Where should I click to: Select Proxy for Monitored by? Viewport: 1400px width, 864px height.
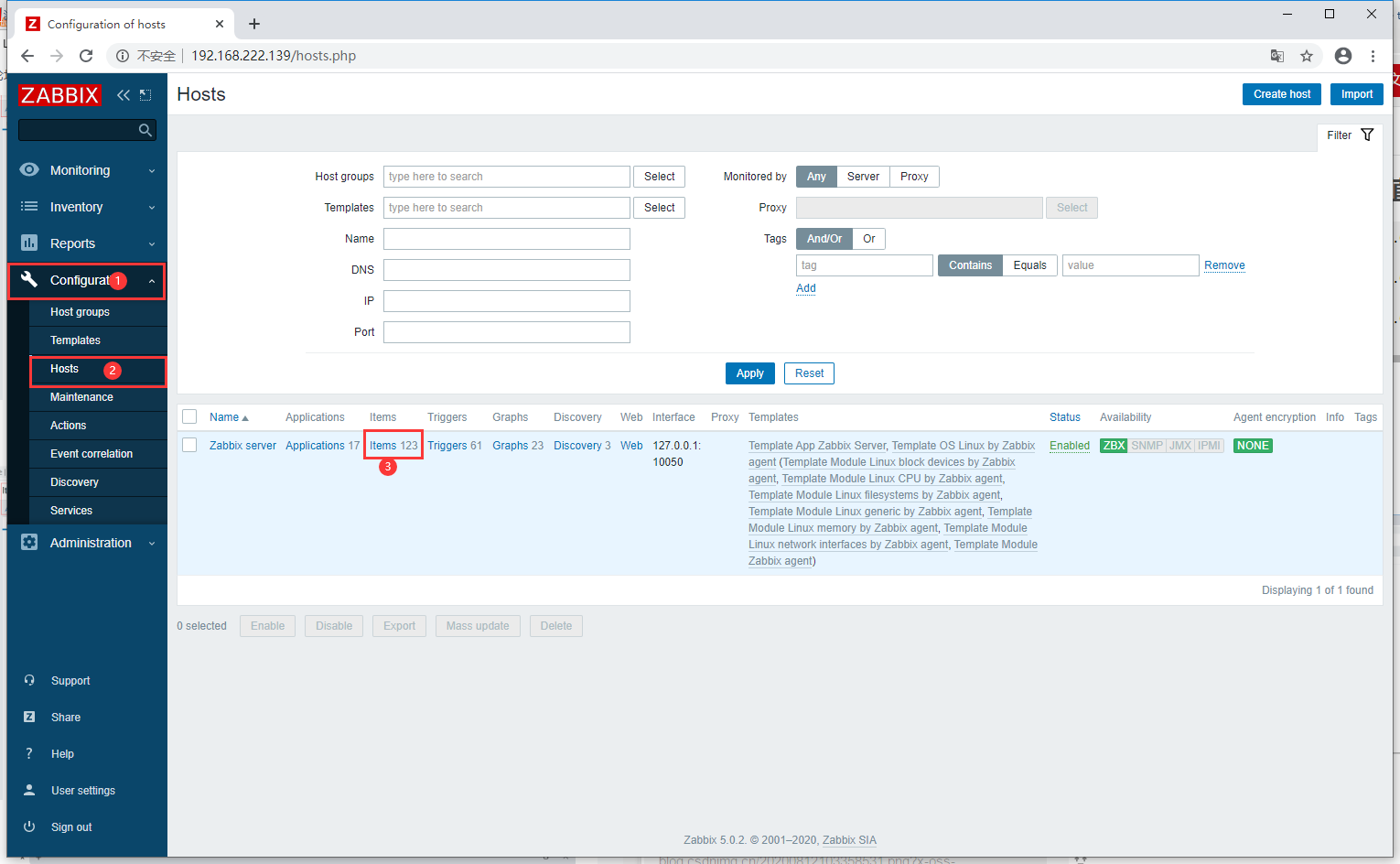click(914, 177)
